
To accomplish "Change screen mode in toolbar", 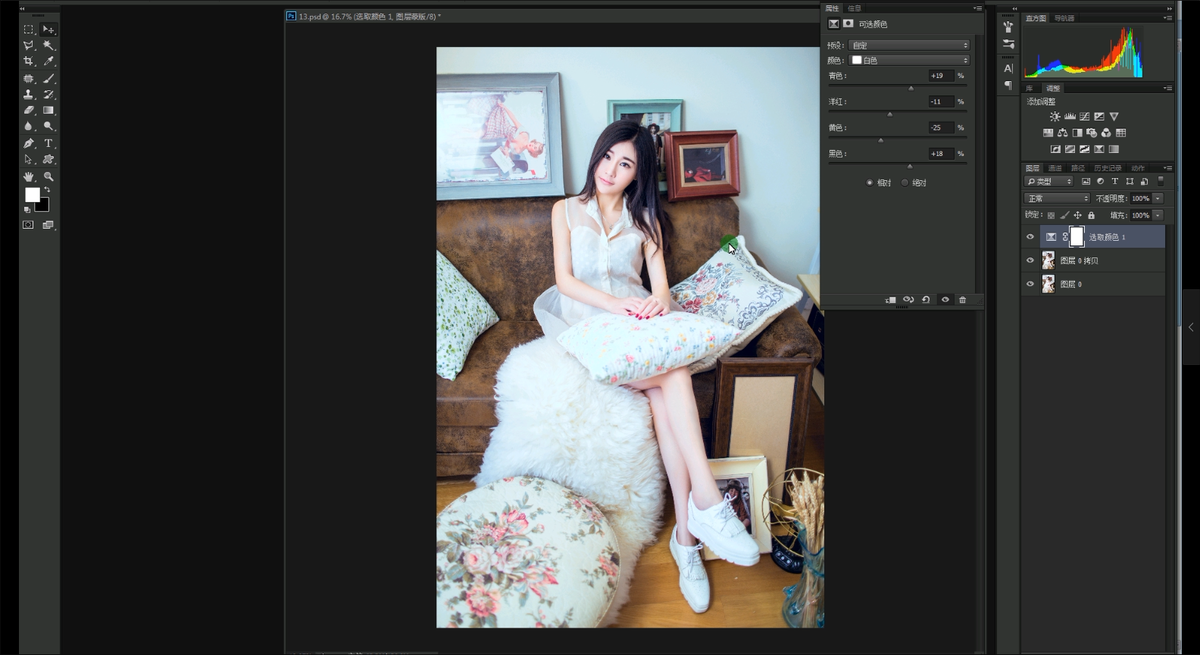I will click(48, 225).
